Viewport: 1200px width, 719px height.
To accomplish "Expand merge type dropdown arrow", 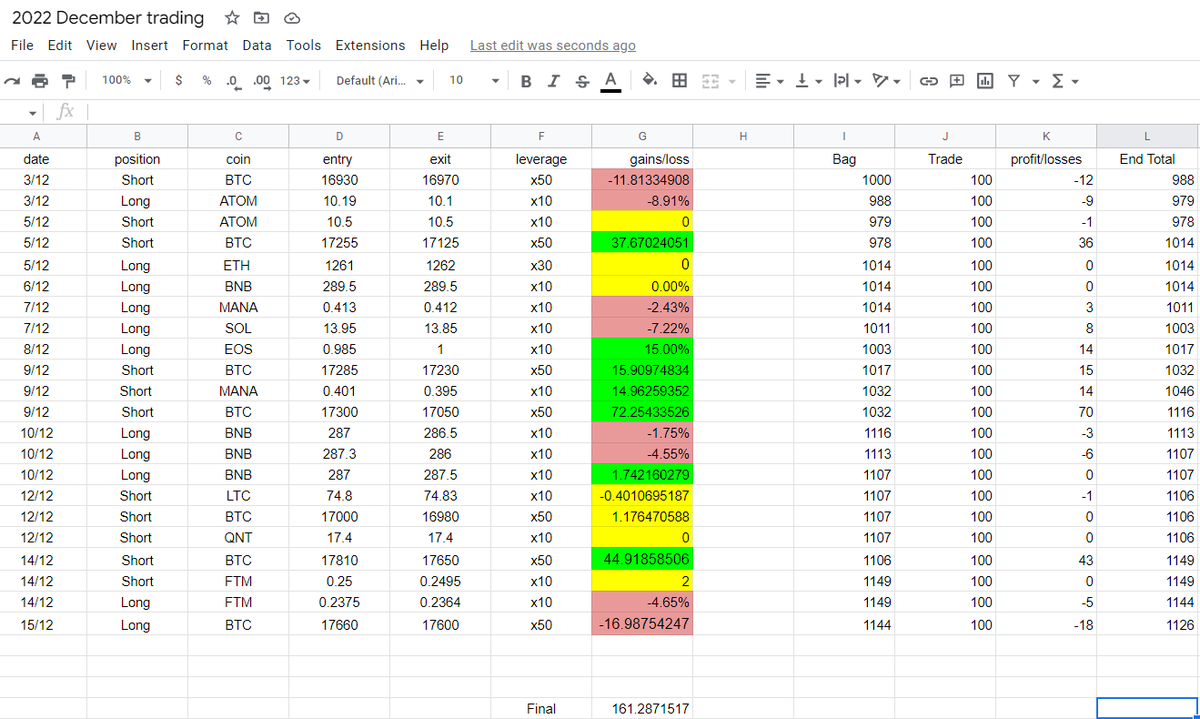I will 732,80.
